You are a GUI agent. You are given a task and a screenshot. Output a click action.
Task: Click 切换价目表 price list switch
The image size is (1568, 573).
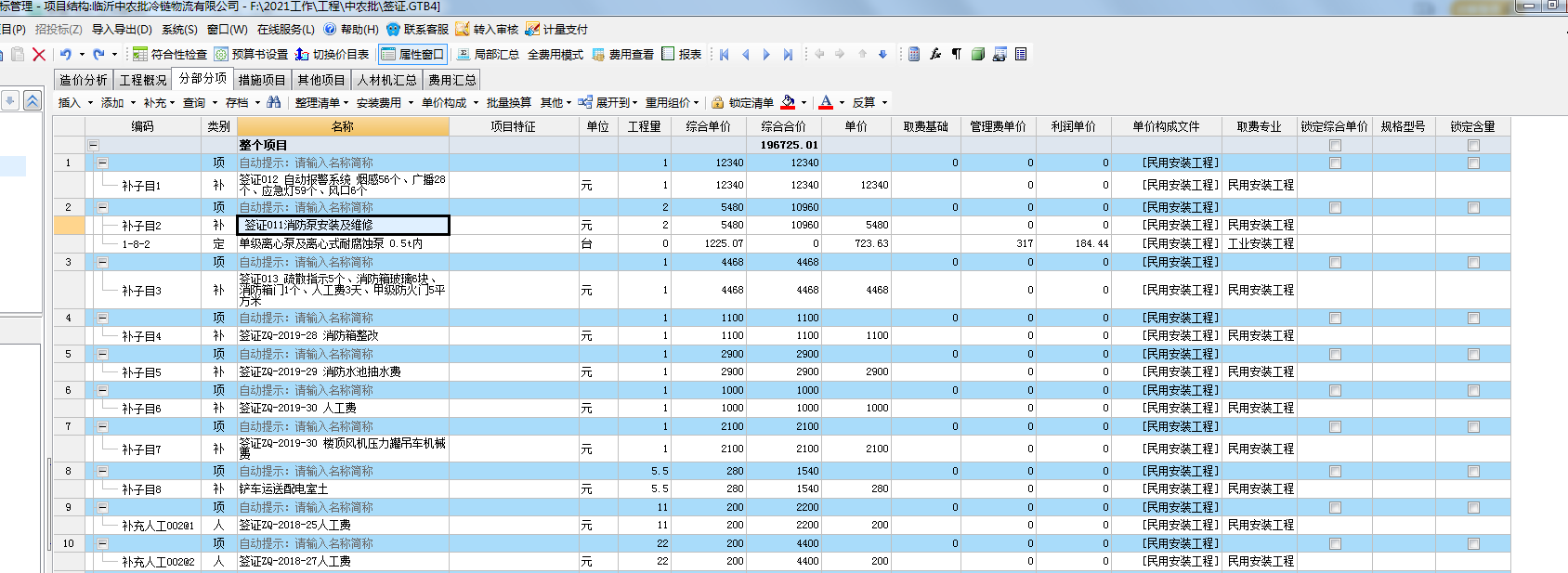(332, 55)
